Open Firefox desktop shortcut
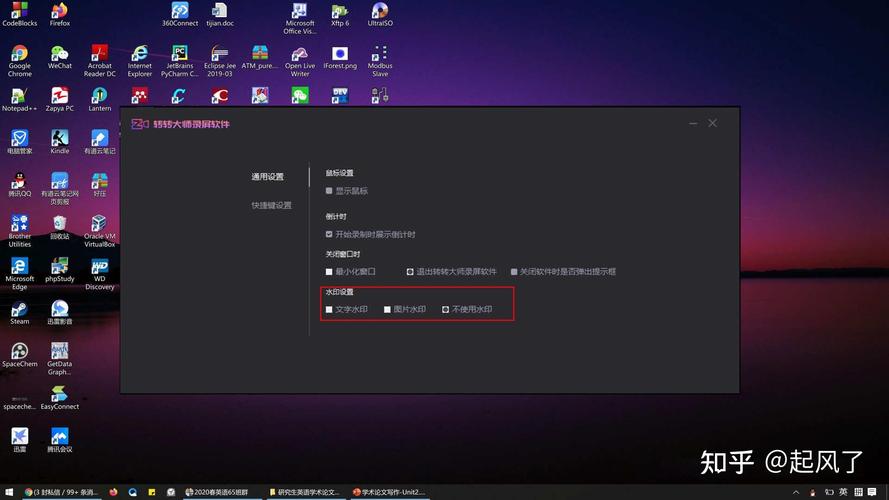This screenshot has height=500, width=889. 60,14
